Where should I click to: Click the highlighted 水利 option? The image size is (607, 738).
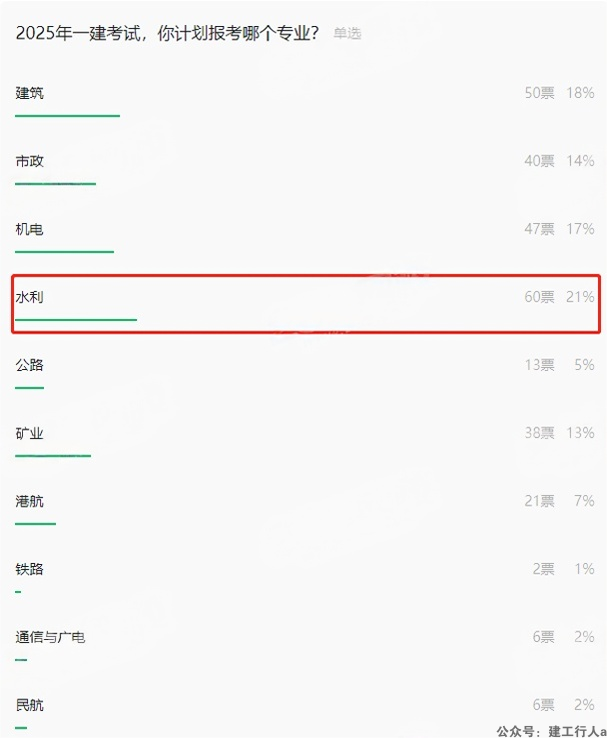(x=306, y=304)
